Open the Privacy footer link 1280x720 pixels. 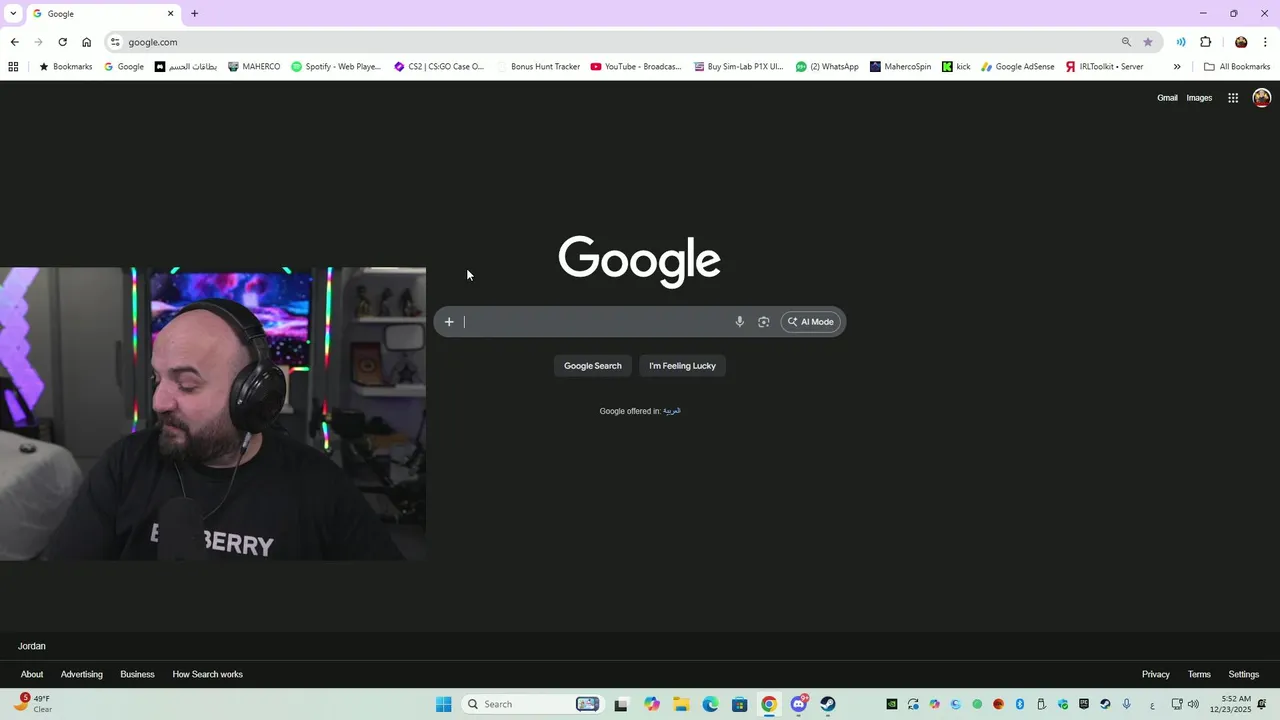tap(1156, 674)
